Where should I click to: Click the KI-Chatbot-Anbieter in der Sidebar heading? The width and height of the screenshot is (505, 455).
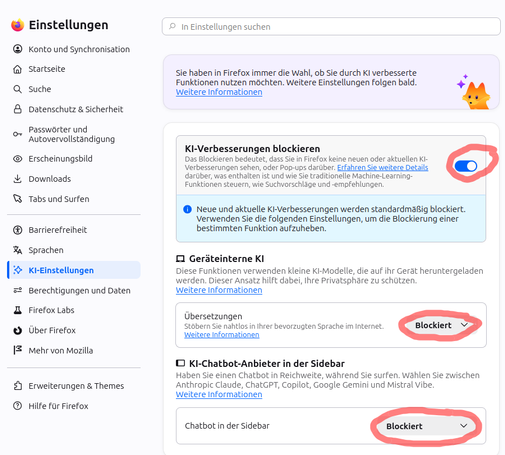pos(267,363)
